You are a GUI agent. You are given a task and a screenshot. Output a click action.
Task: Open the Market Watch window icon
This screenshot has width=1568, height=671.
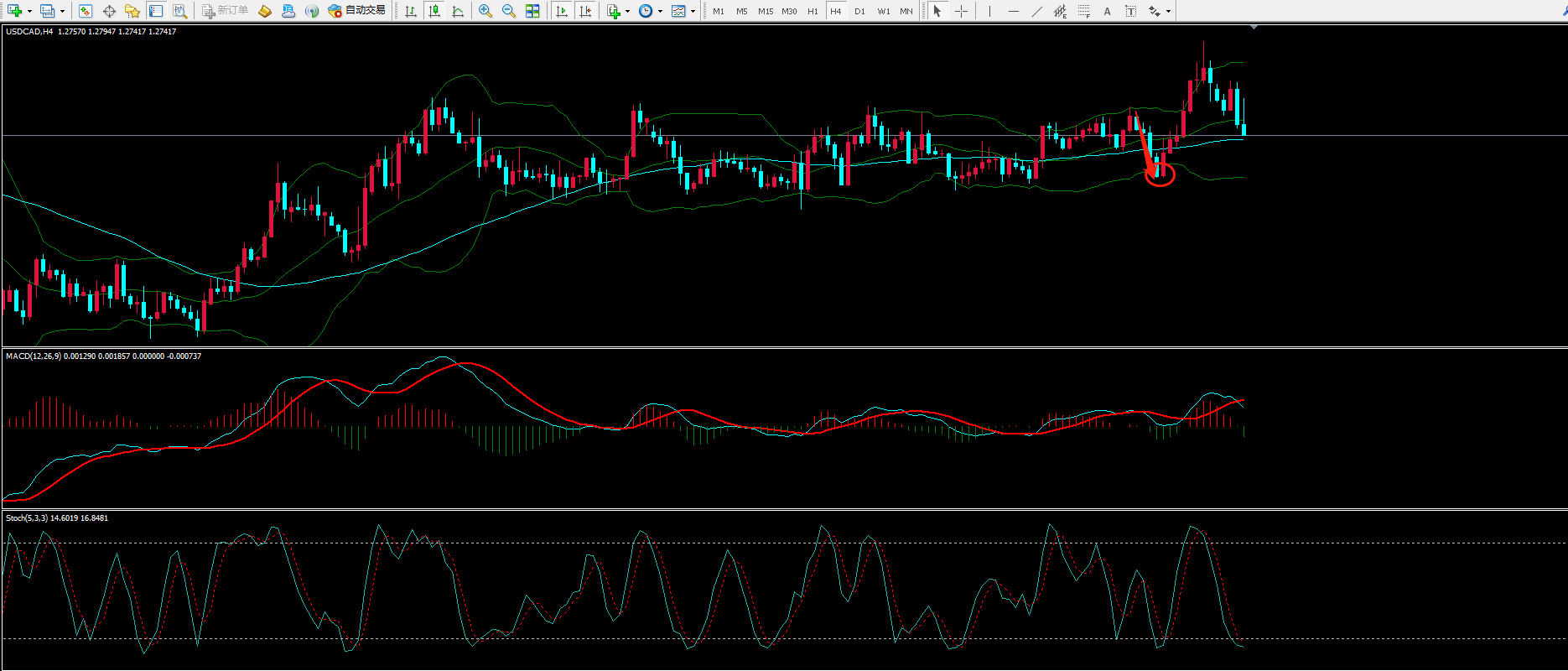click(x=85, y=11)
